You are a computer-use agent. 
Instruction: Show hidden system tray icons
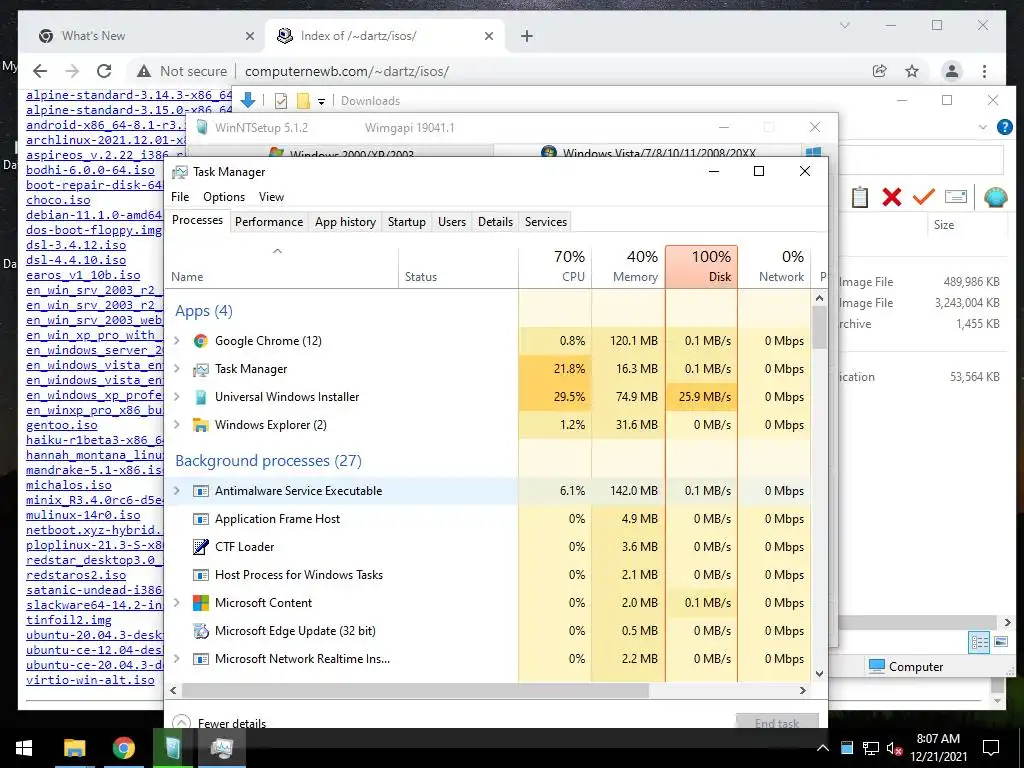tap(823, 748)
